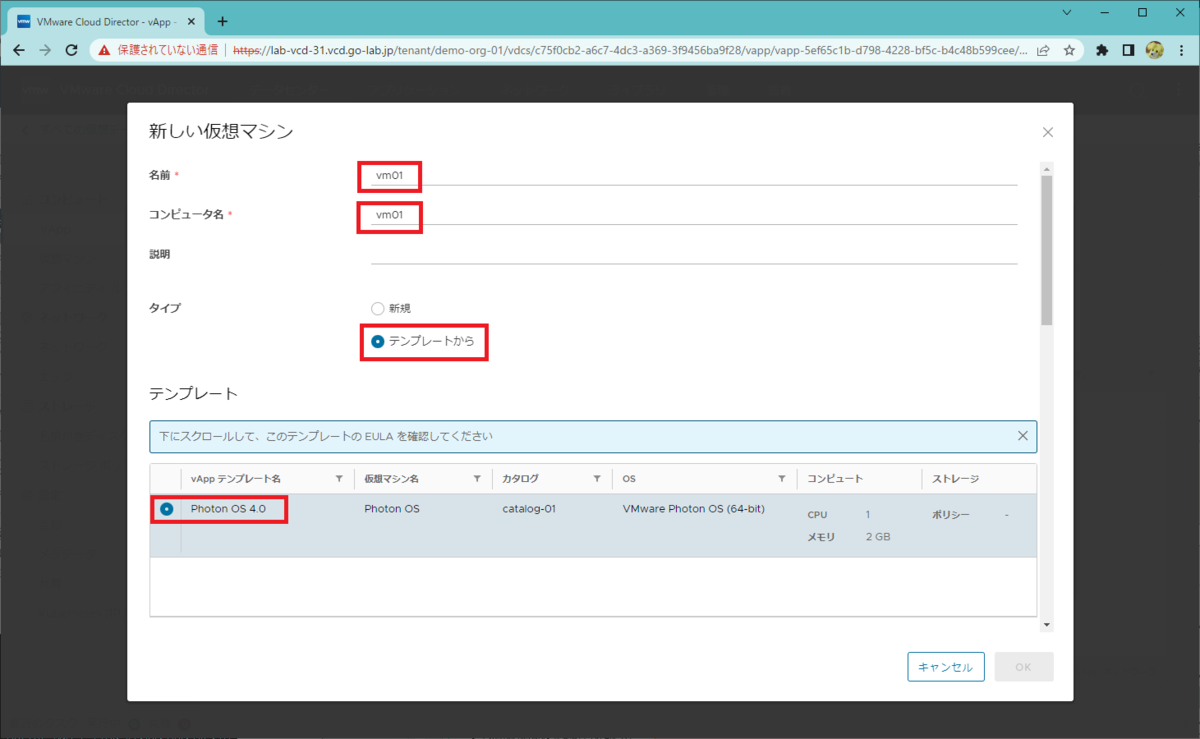Filter the OS column

[x=782, y=479]
